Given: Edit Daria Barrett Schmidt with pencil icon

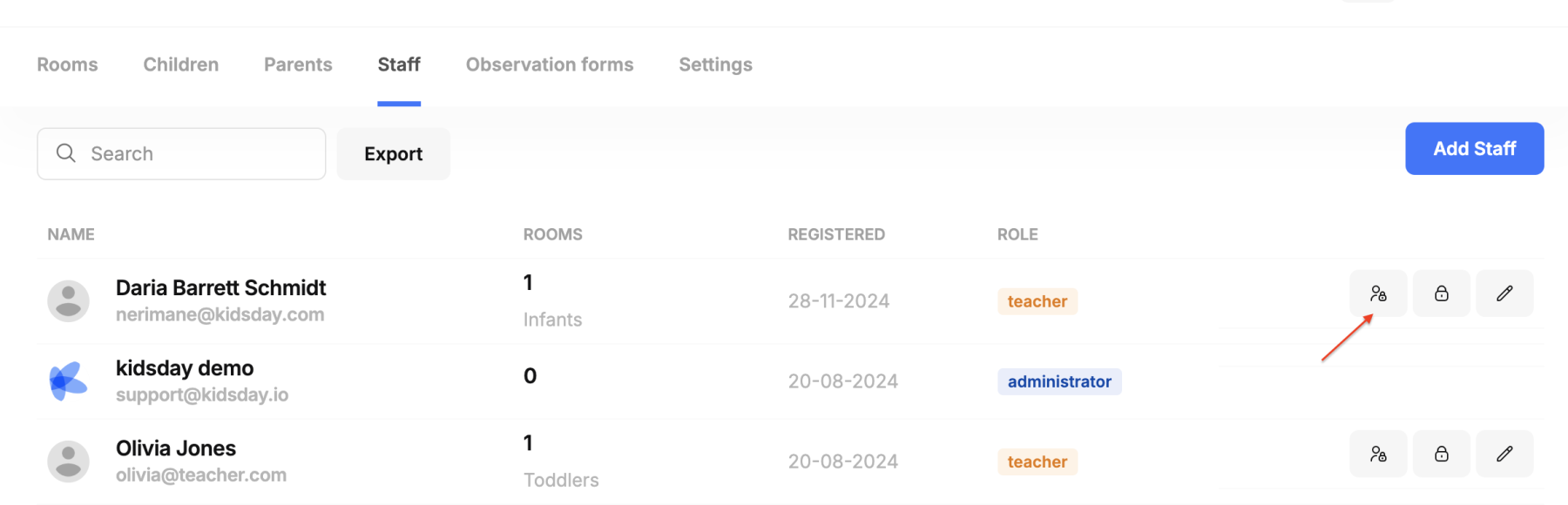Looking at the screenshot, I should (x=1504, y=293).
